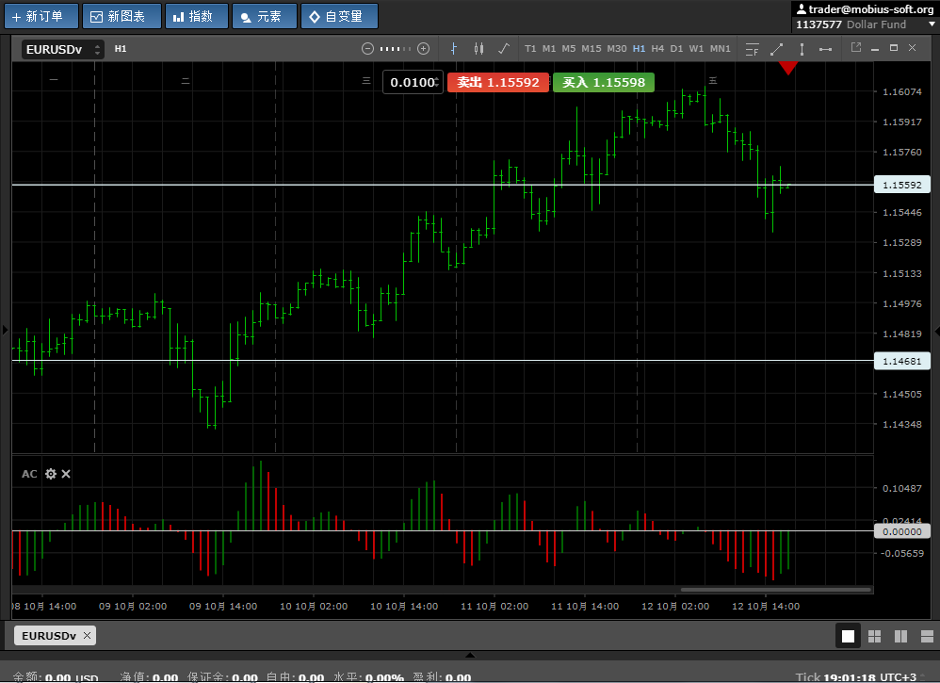Click the red triangle marker atop chart
This screenshot has height=683, width=940.
(x=788, y=68)
